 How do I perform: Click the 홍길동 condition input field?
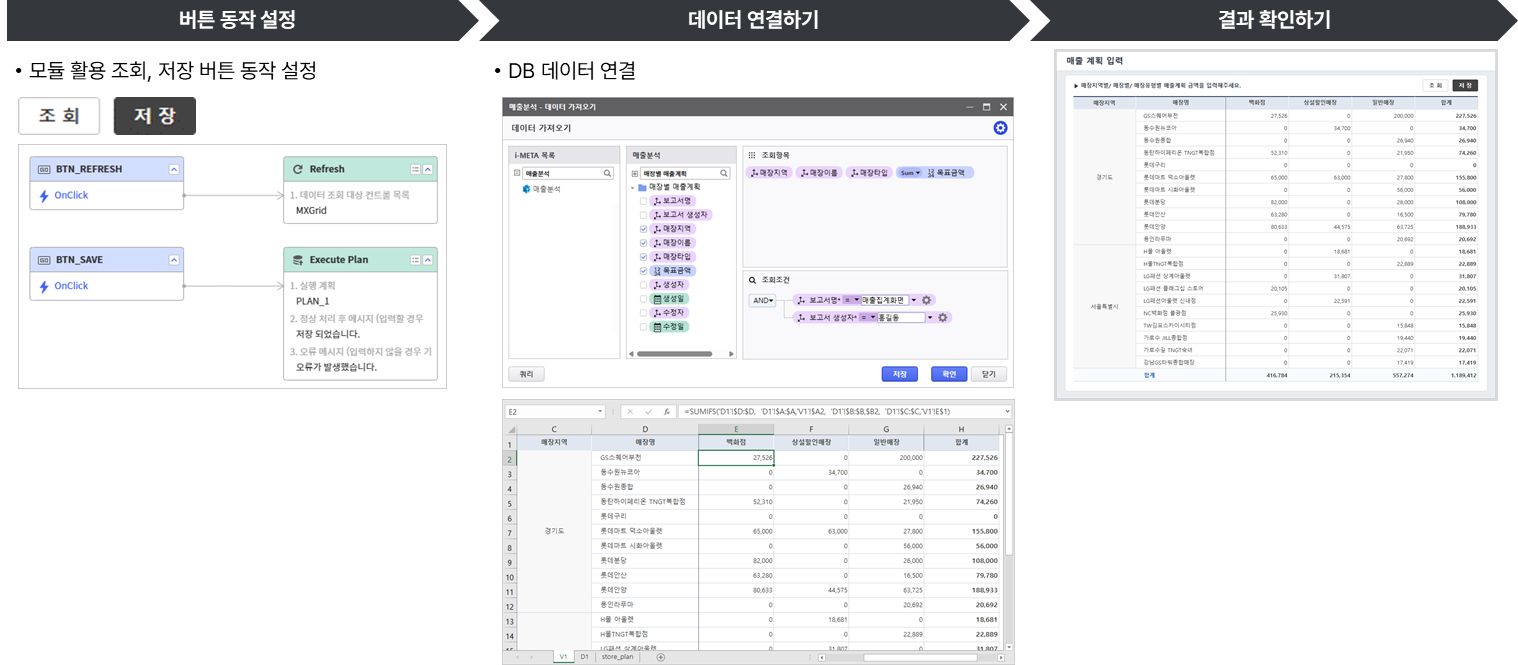pyautogui.click(x=900, y=317)
